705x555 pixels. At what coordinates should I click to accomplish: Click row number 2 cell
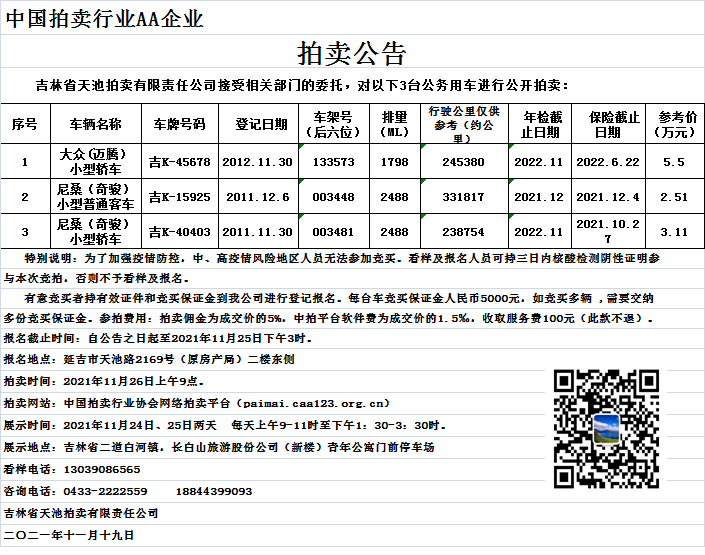click(x=25, y=196)
